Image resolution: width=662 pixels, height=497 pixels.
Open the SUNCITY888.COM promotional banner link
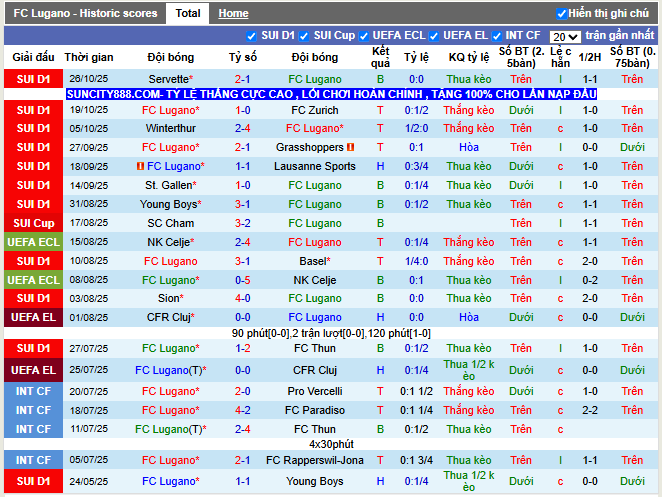click(x=330, y=94)
